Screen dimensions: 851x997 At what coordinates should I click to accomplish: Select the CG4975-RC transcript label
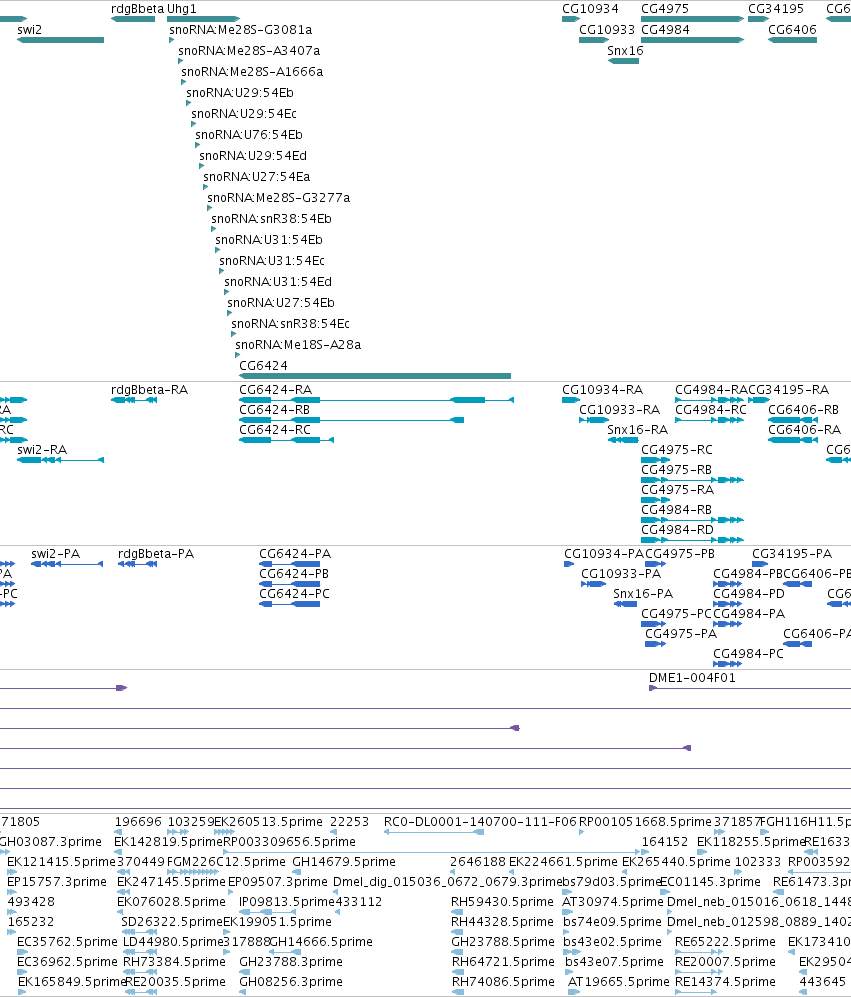coord(677,450)
